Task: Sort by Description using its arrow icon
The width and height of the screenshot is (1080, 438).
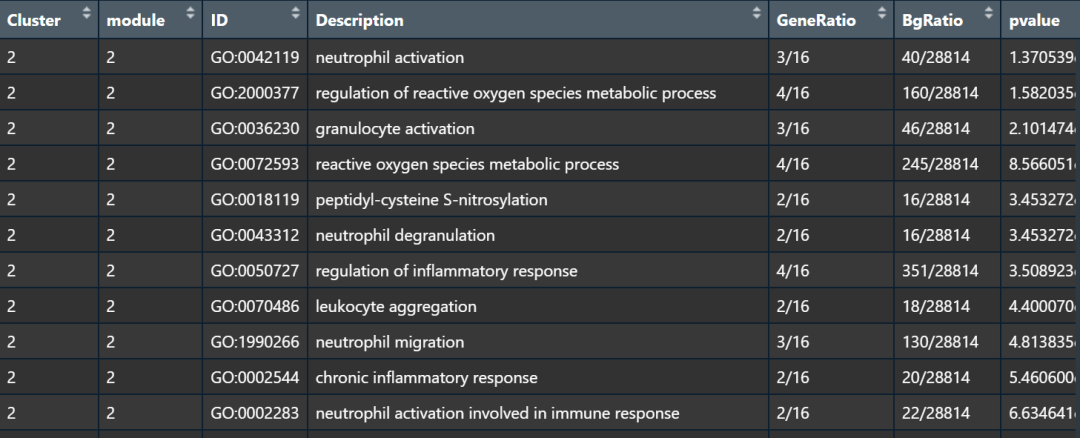Action: (x=756, y=14)
